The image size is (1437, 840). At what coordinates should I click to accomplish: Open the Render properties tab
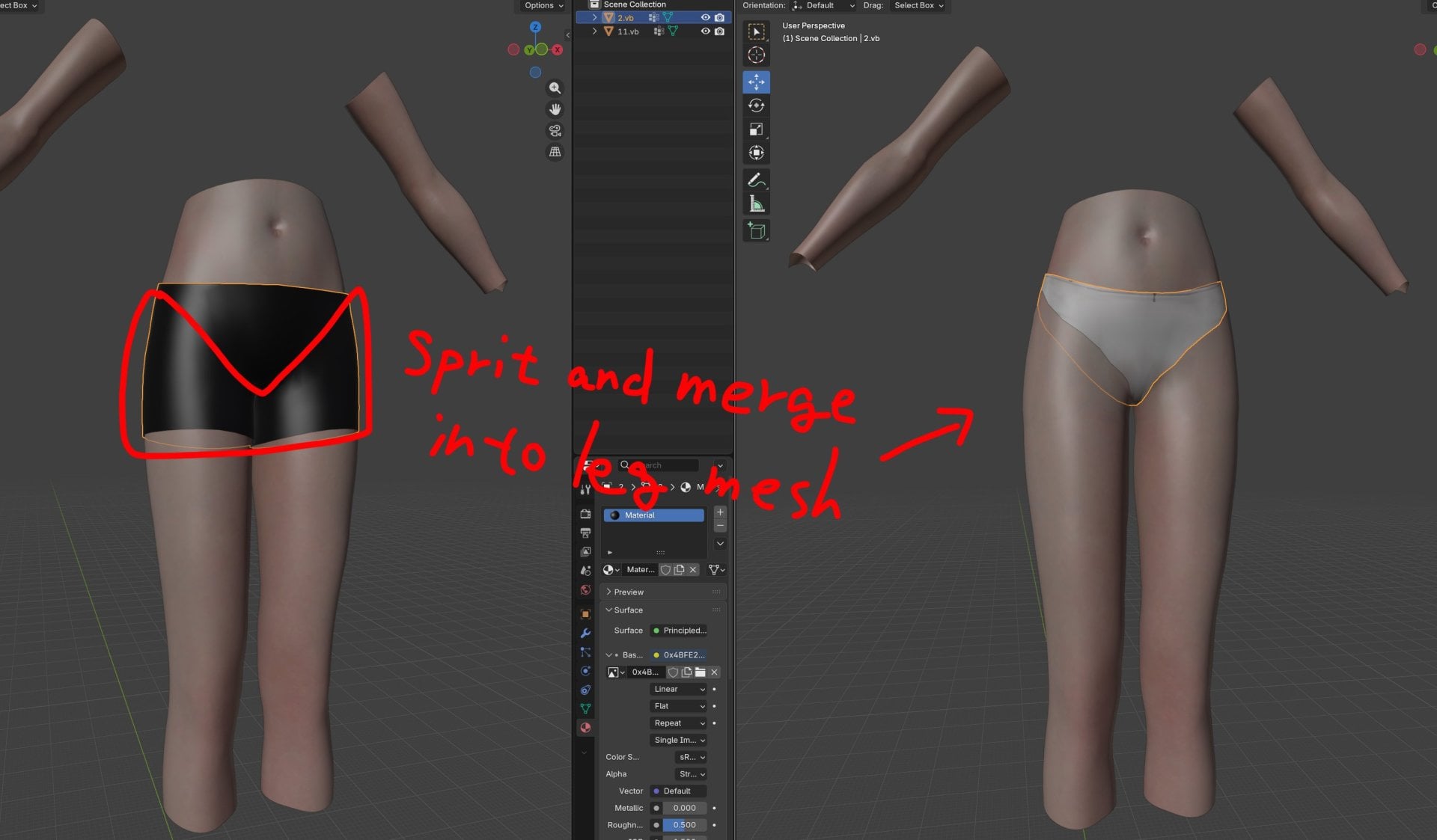click(585, 514)
